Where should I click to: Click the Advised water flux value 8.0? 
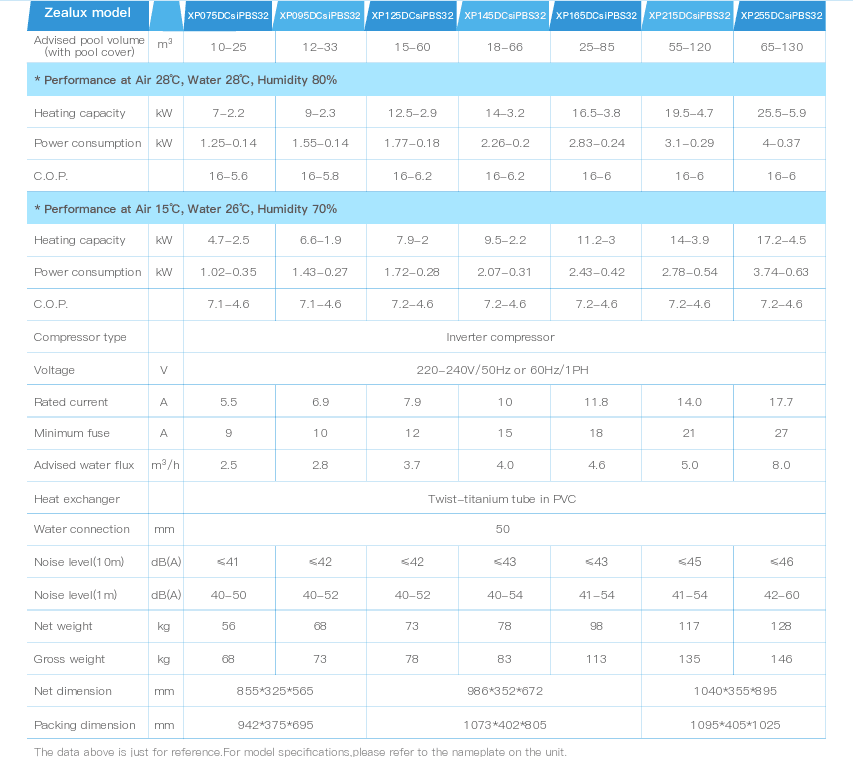pyautogui.click(x=781, y=466)
